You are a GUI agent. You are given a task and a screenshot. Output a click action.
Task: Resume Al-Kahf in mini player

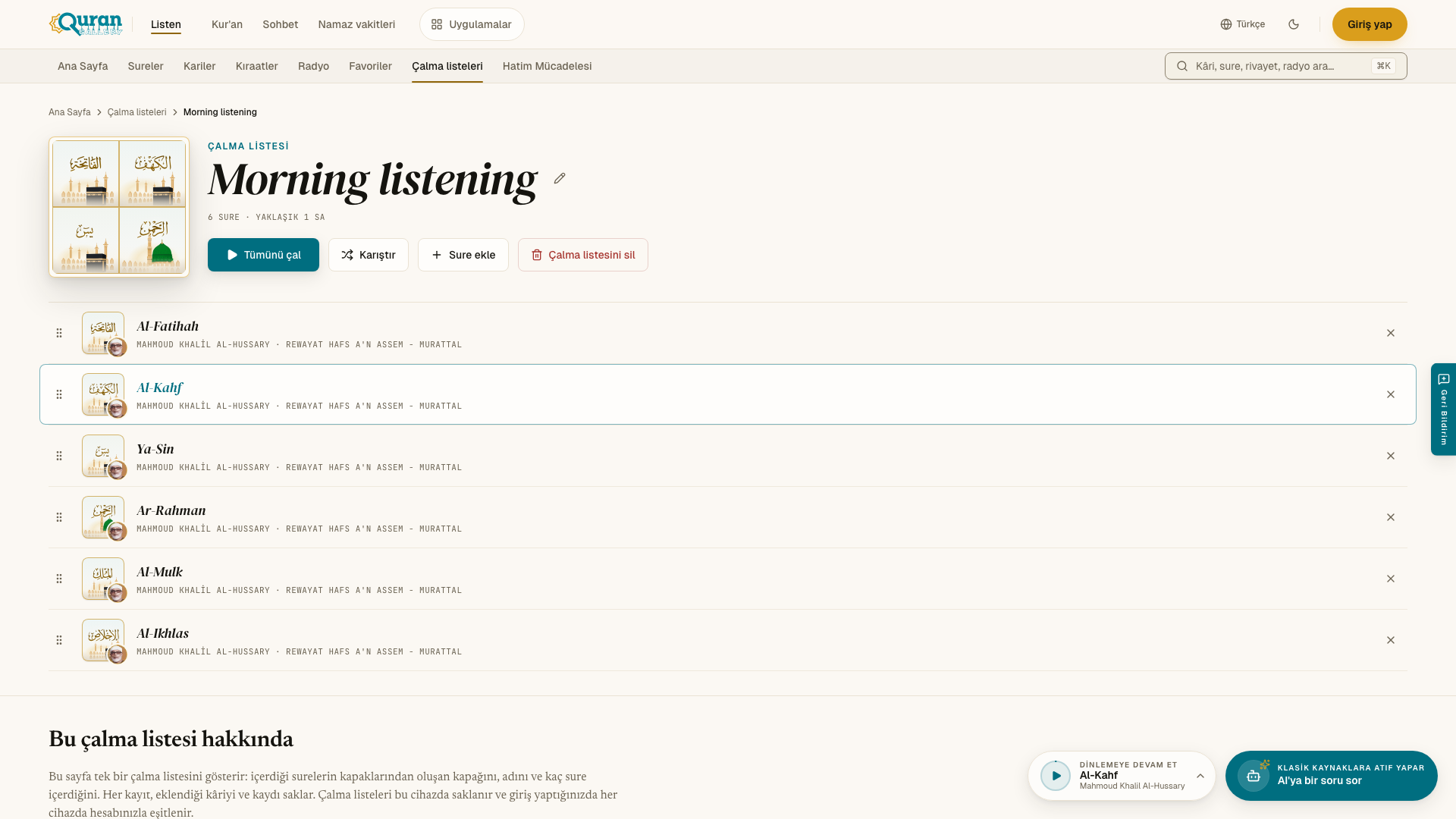pyautogui.click(x=1056, y=776)
